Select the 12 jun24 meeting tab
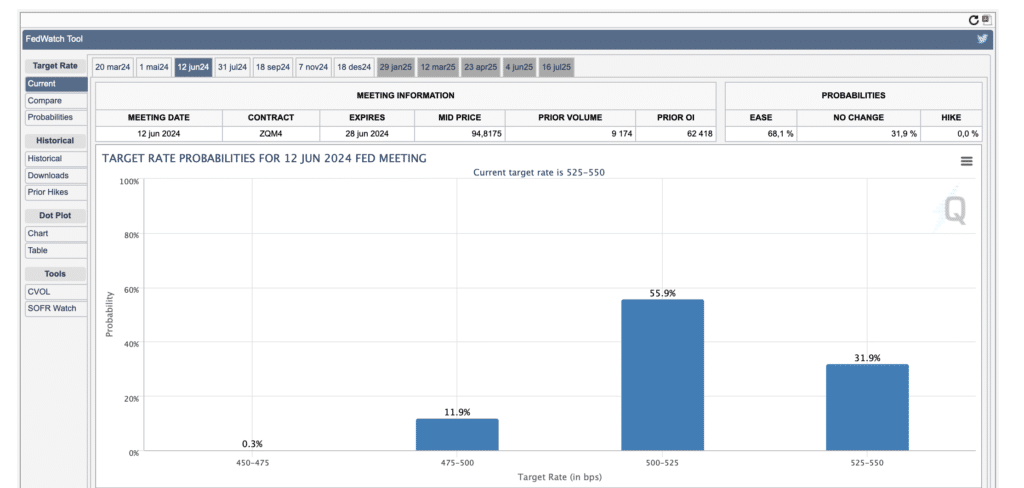The height and width of the screenshot is (488, 1024). (x=193, y=67)
